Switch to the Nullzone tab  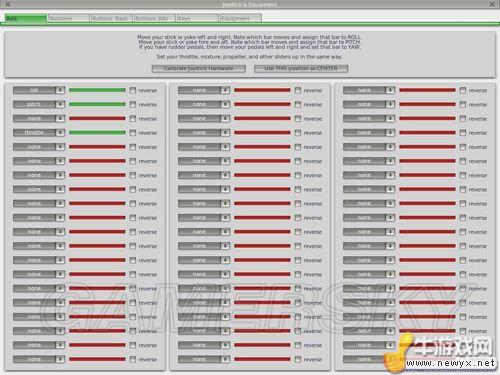click(x=68, y=18)
